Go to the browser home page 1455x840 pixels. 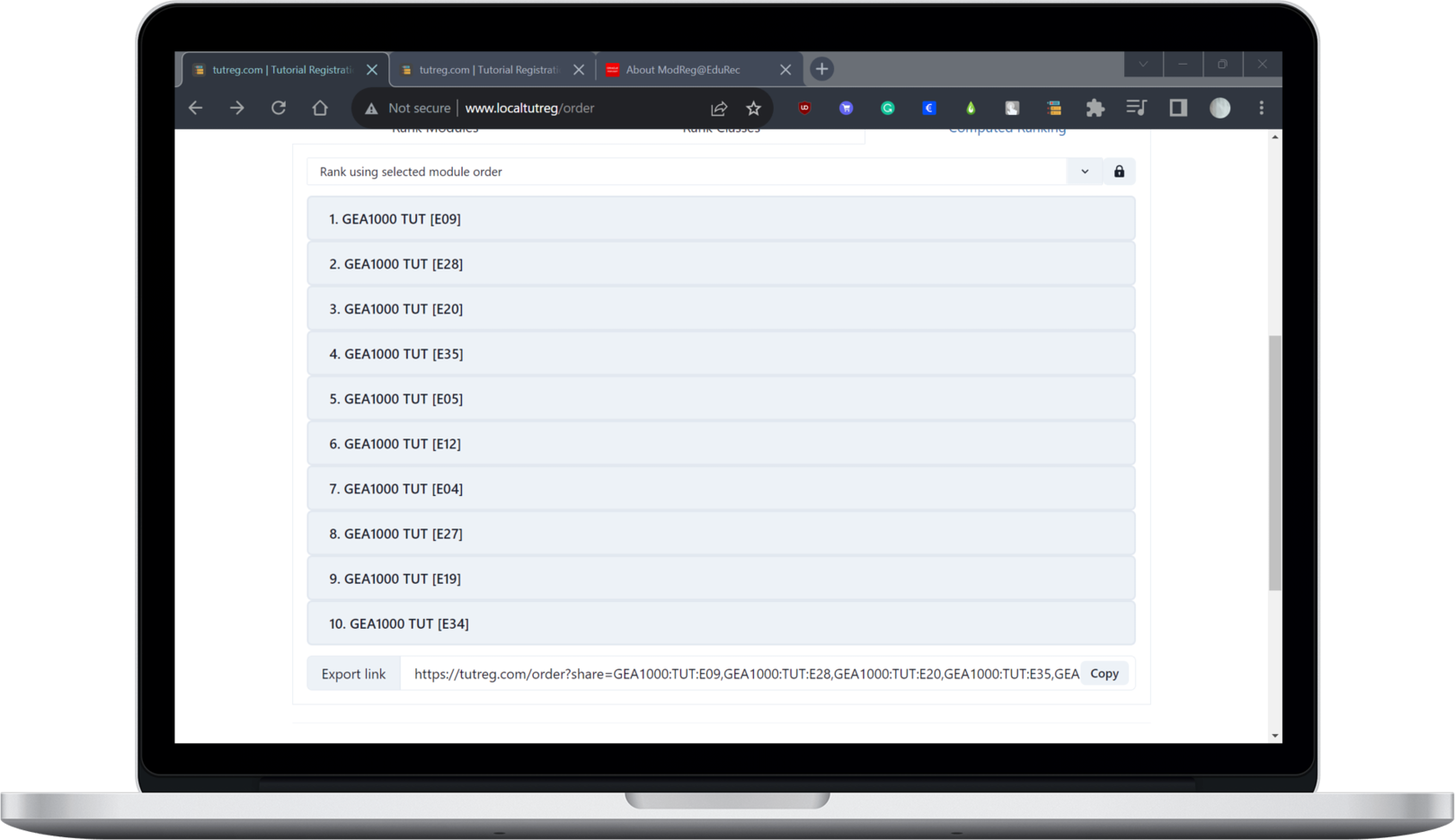320,108
